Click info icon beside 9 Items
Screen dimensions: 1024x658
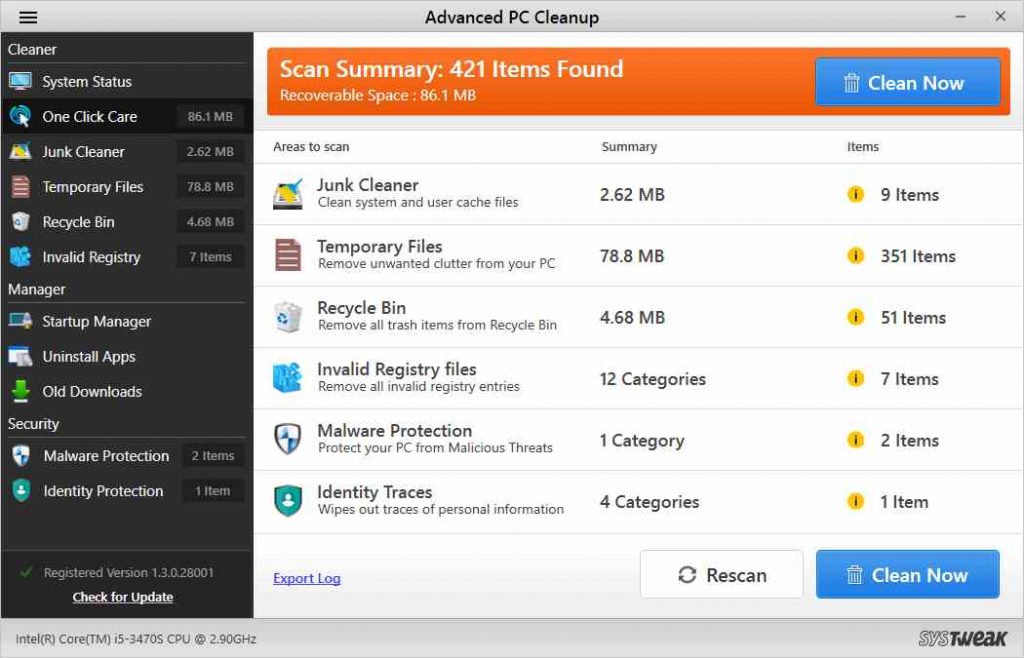[856, 195]
